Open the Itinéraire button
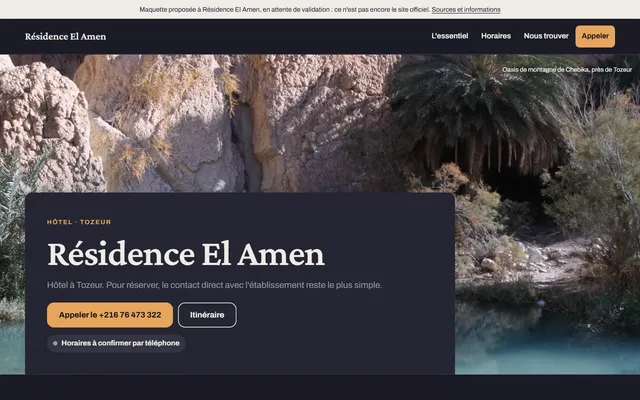The width and height of the screenshot is (640, 400). click(x=207, y=315)
